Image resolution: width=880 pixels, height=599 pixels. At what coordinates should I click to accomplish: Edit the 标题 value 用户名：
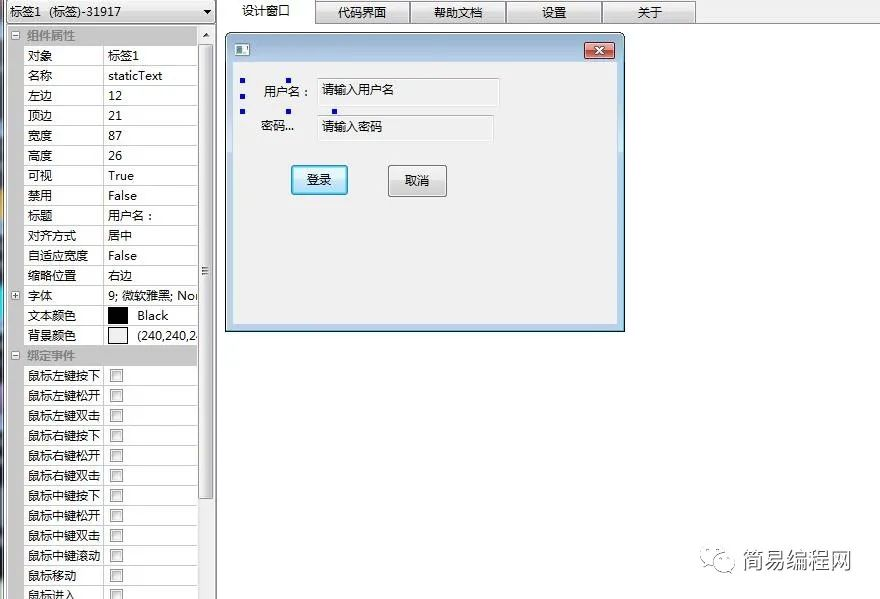pos(150,216)
